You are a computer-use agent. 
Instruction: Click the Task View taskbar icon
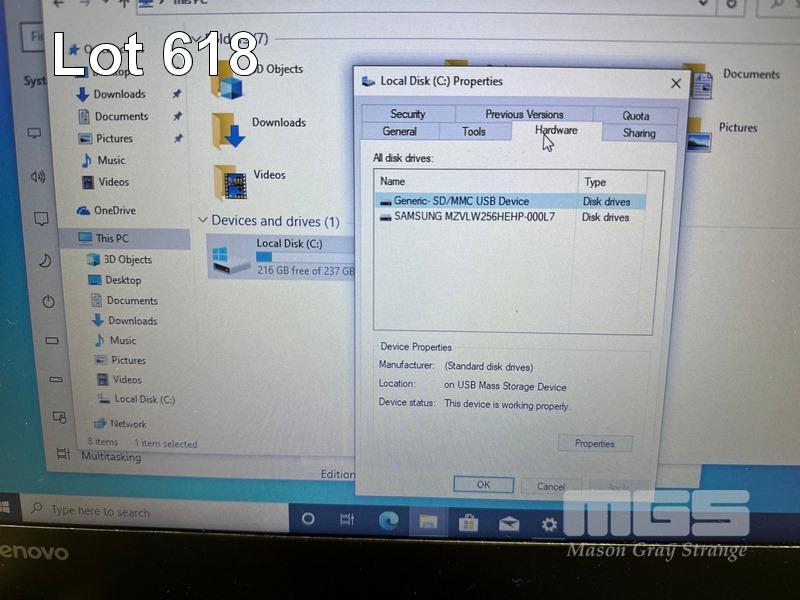(347, 519)
